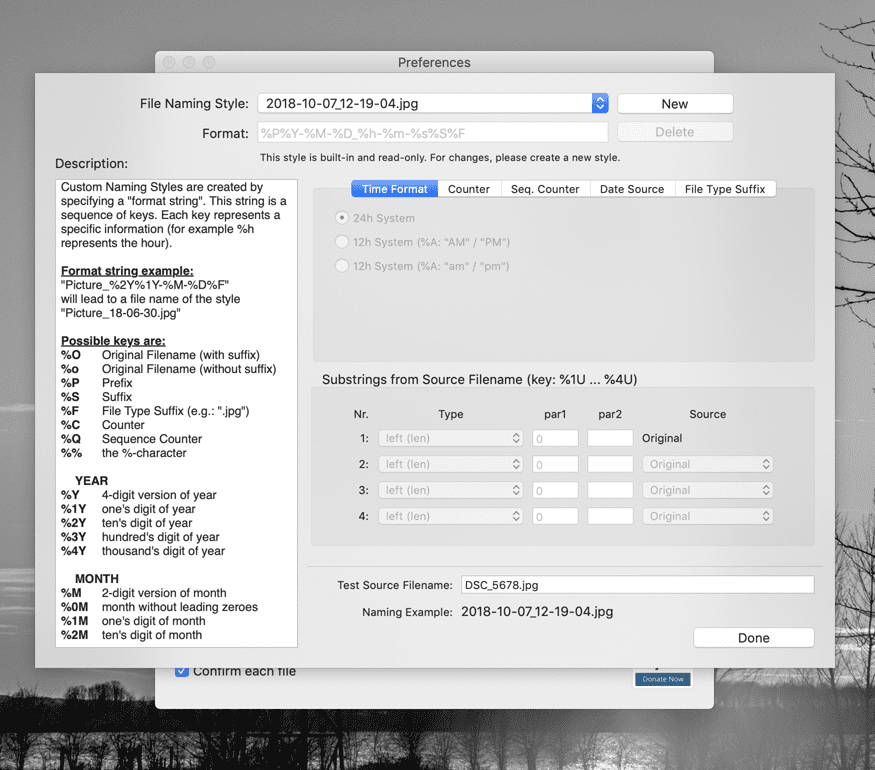This screenshot has height=770, width=875.
Task: Click the New style button
Action: pos(675,103)
